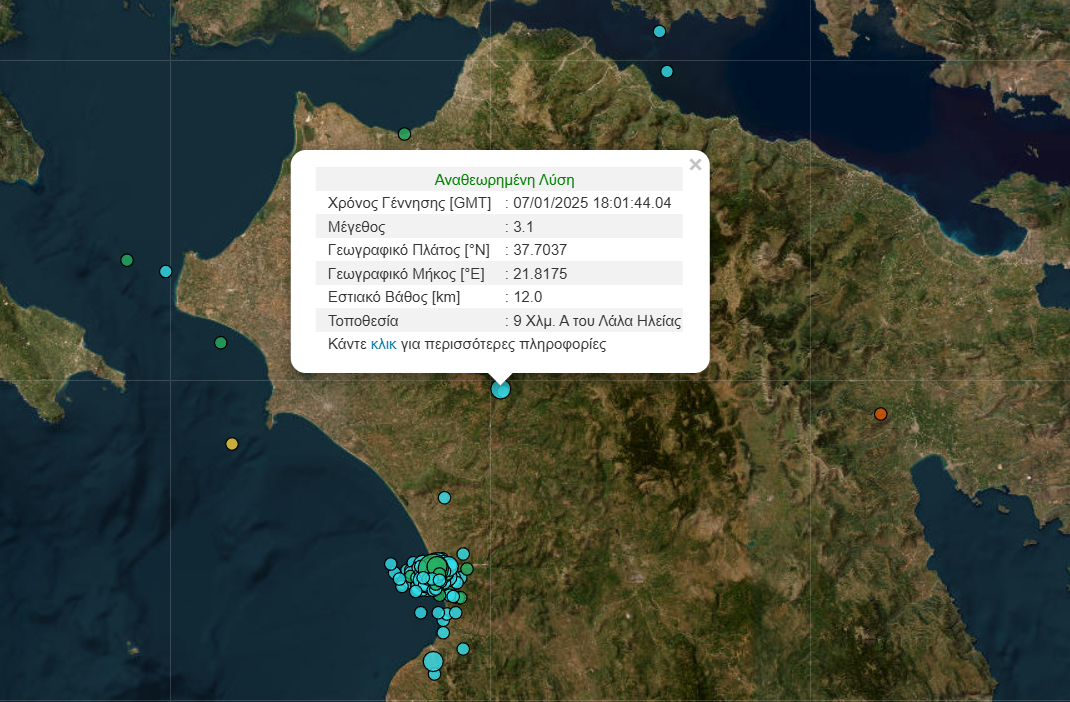Click the green sea marker above the yellow one
This screenshot has height=702, width=1070.
coord(221,343)
